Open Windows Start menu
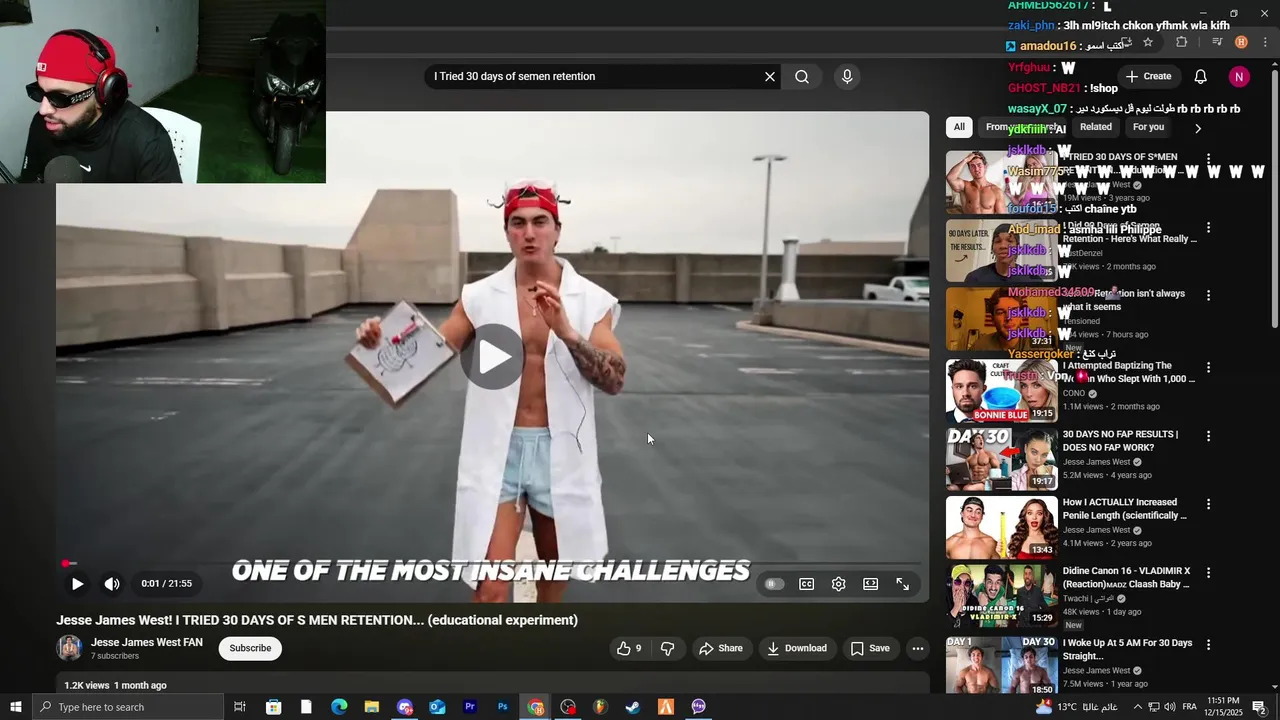The height and width of the screenshot is (720, 1280). pos(15,707)
